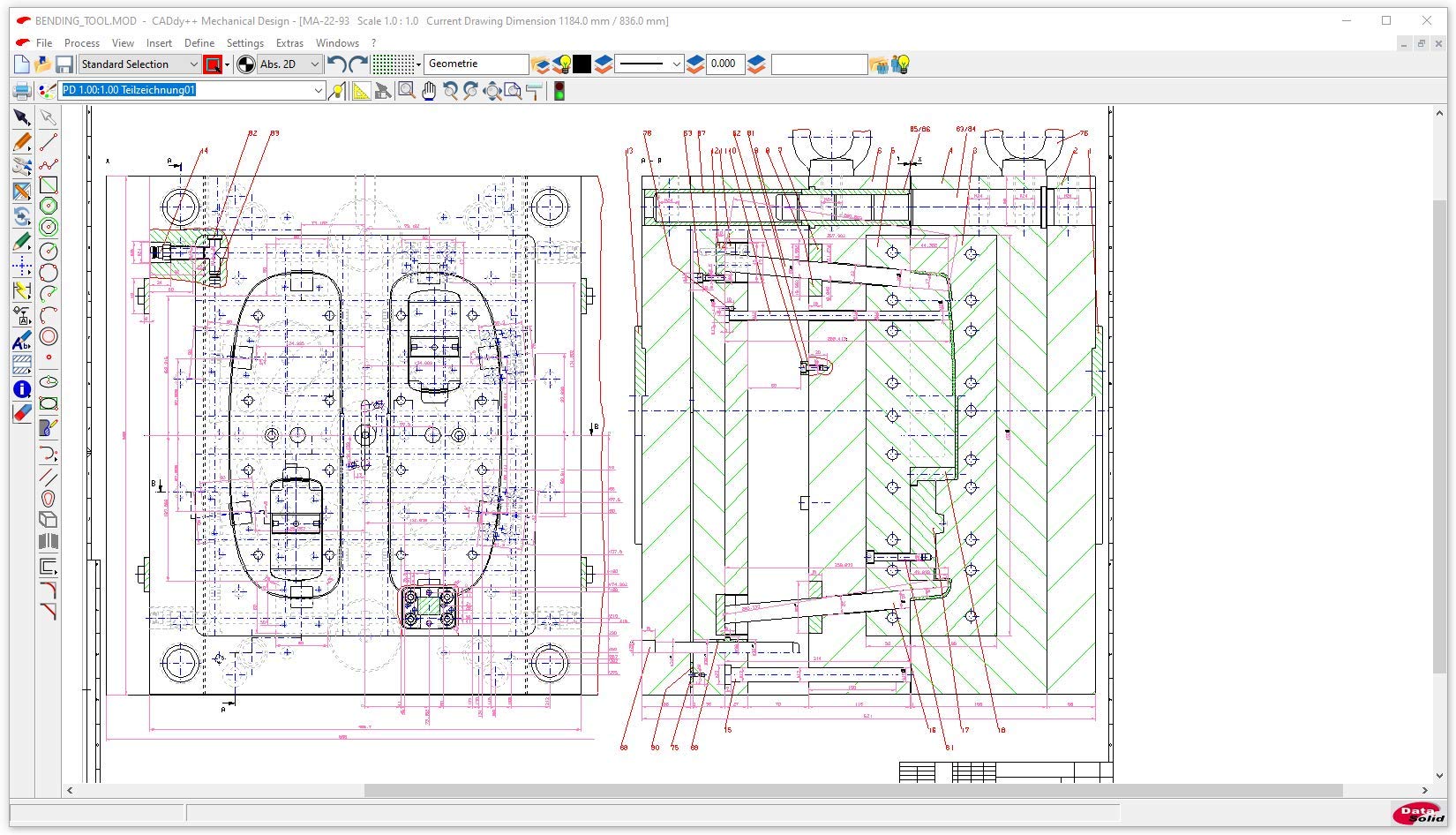Select the ellipse drawing tool
Screen dimensions: 1456x835
pos(49,382)
